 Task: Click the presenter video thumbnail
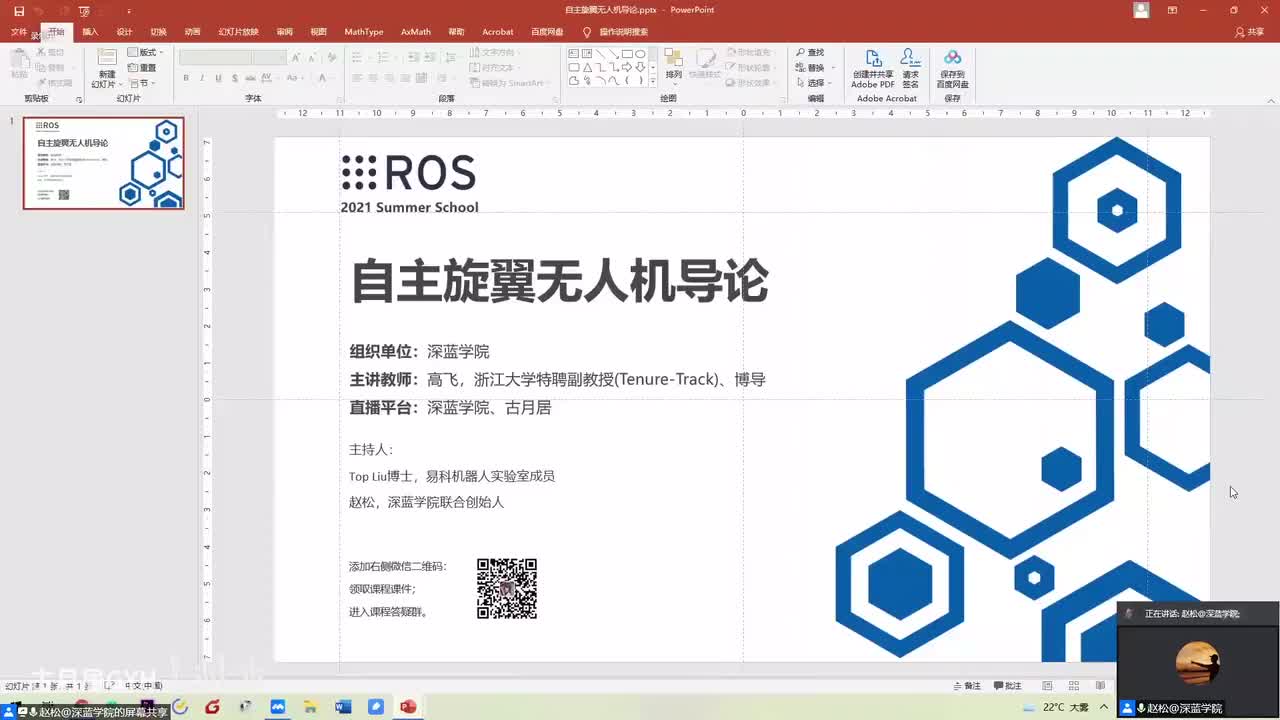pyautogui.click(x=1197, y=661)
